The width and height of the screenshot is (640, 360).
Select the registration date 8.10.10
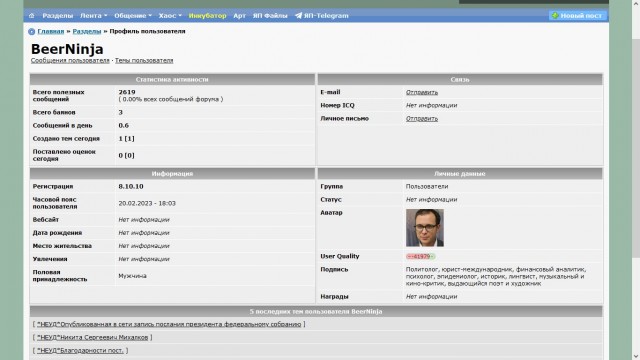131,186
